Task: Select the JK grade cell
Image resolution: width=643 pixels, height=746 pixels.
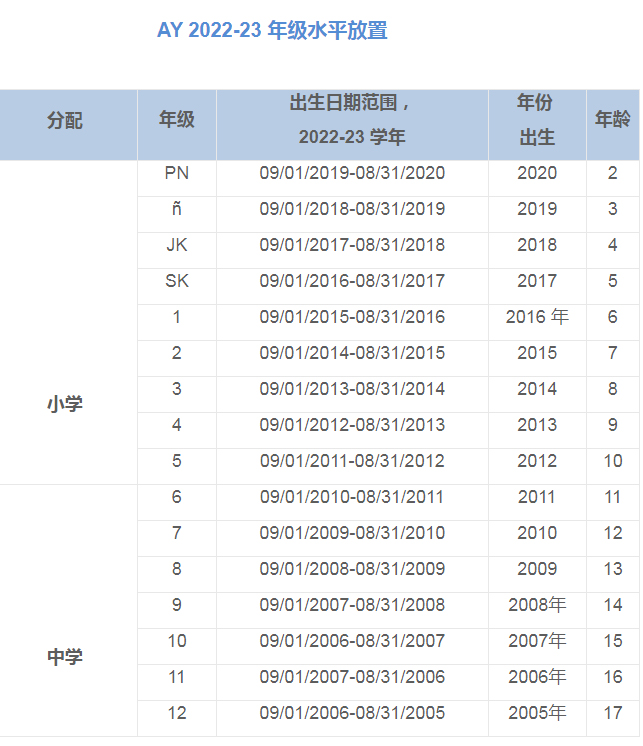Action: pos(177,245)
